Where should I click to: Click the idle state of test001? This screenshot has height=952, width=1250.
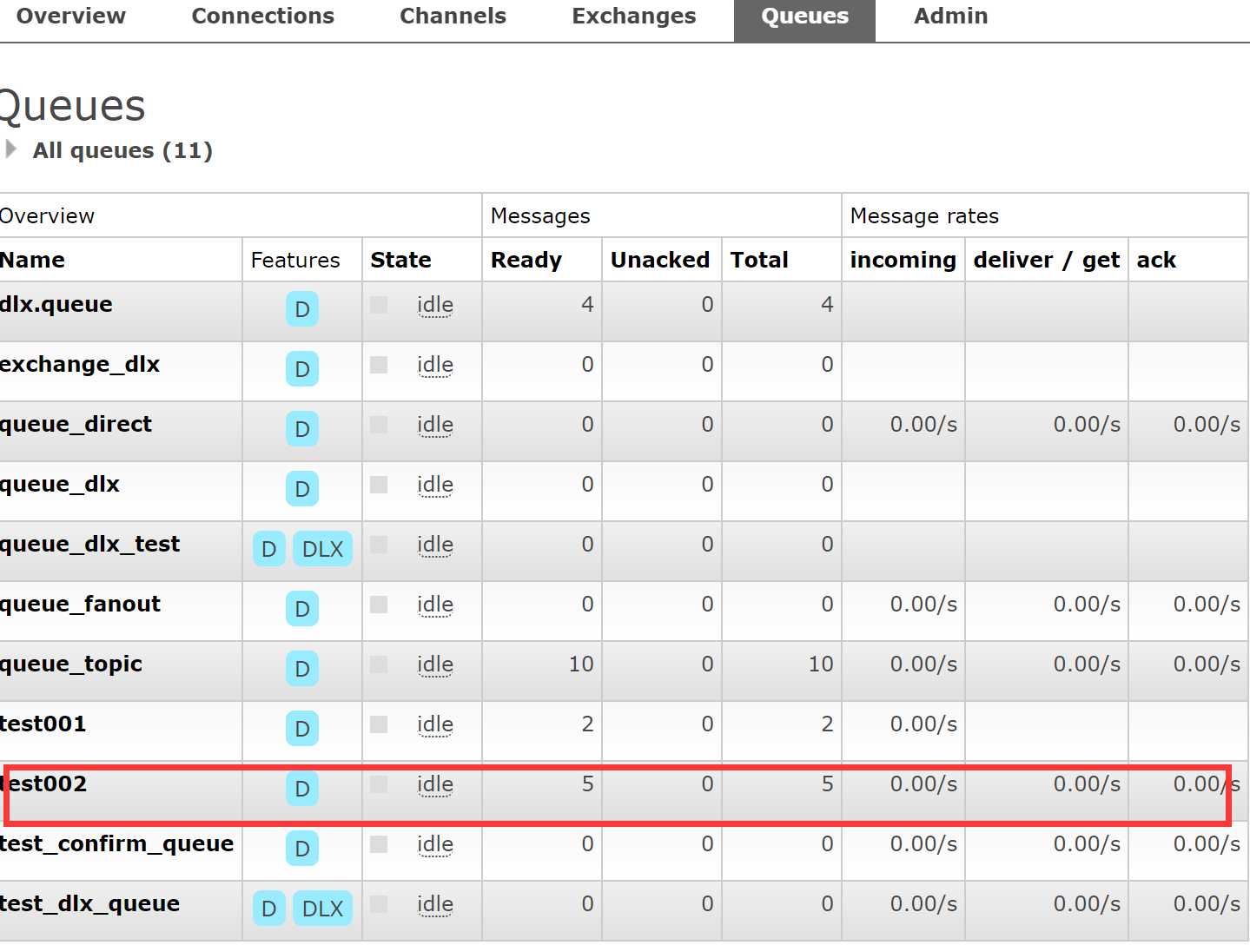coord(435,724)
